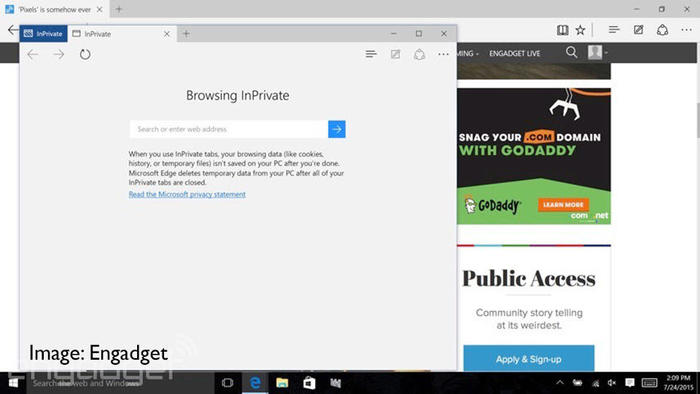Viewport: 700px width, 394px height.
Task: Open Share in background Edge window
Action: click(x=662, y=30)
